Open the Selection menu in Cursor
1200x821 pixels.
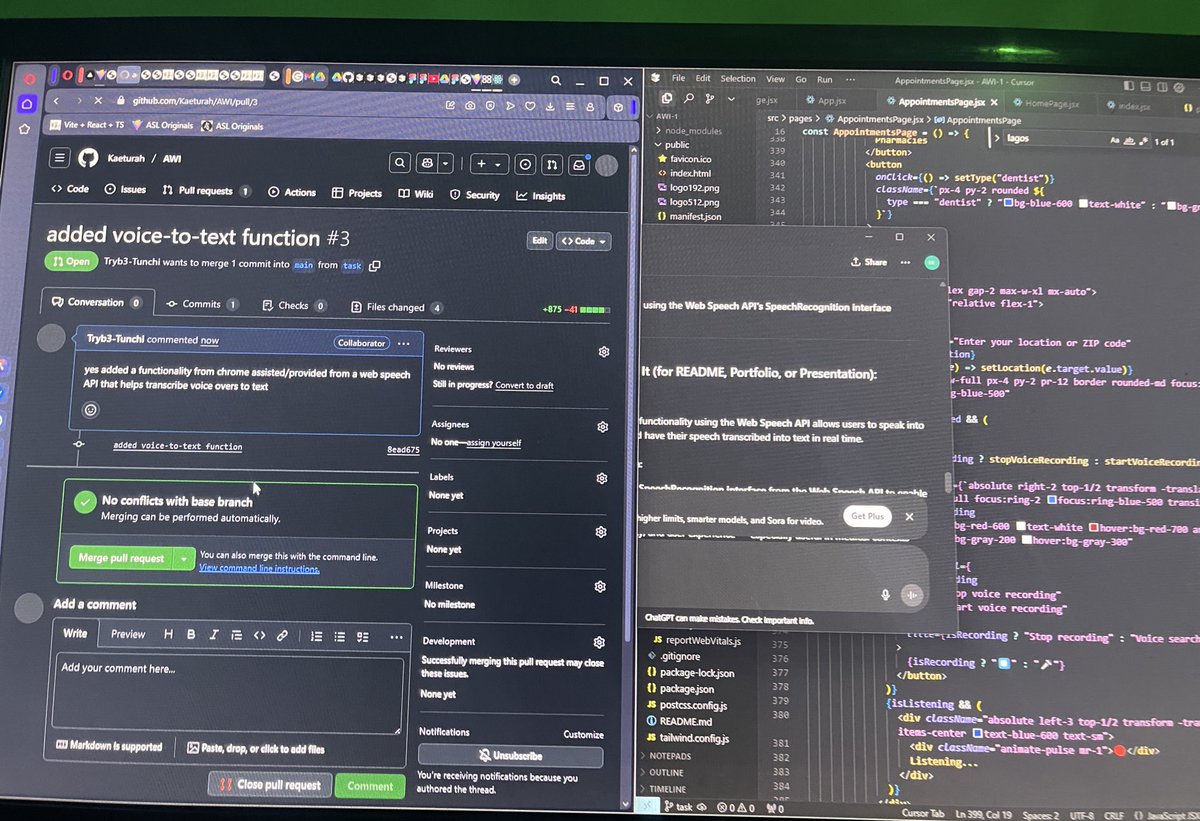[738, 78]
